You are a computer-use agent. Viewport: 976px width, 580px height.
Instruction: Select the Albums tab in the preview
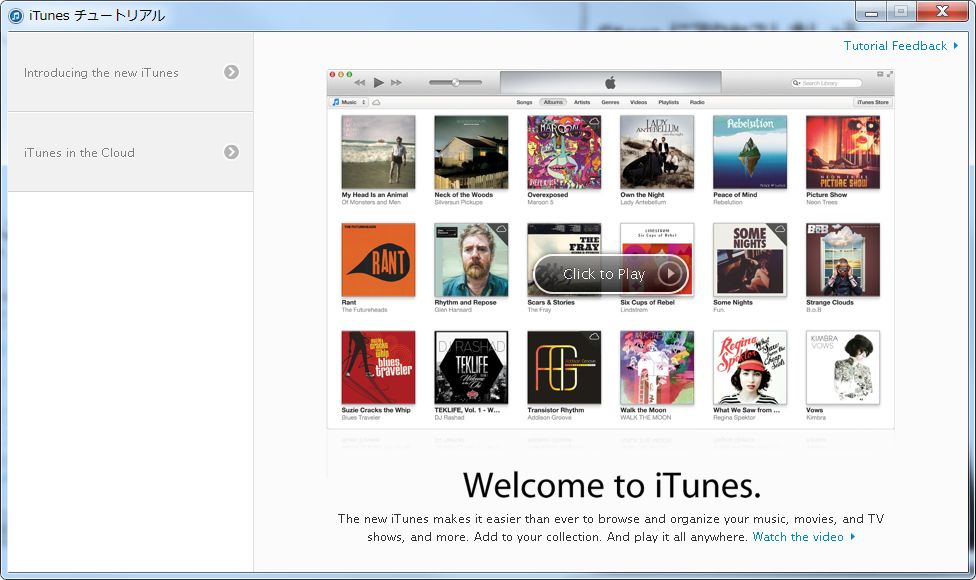pyautogui.click(x=553, y=102)
